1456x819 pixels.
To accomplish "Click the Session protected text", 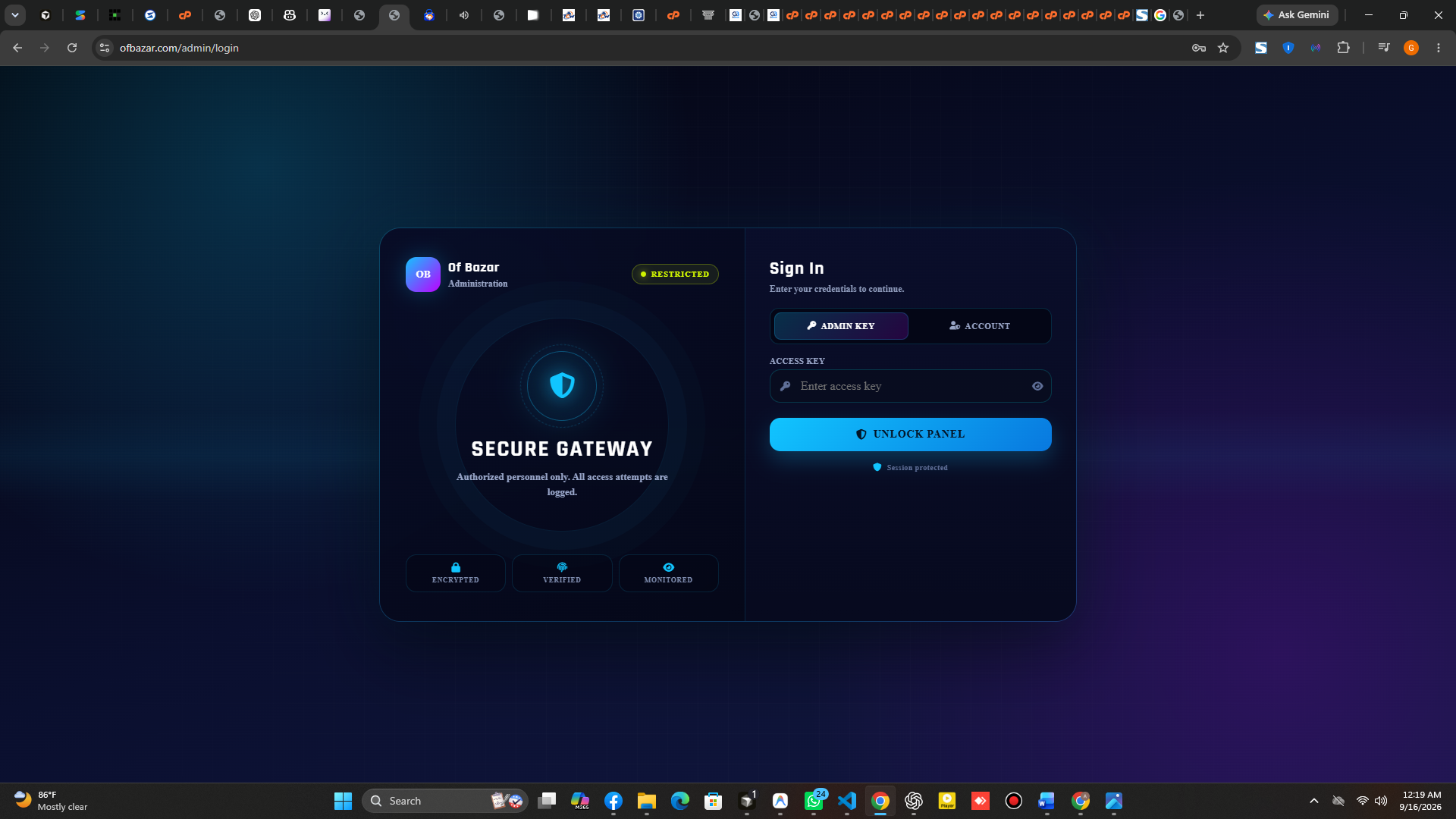I will 917,468.
